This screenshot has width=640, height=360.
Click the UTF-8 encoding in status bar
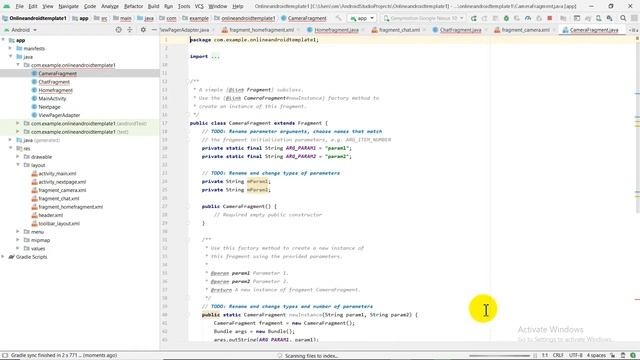coord(576,356)
